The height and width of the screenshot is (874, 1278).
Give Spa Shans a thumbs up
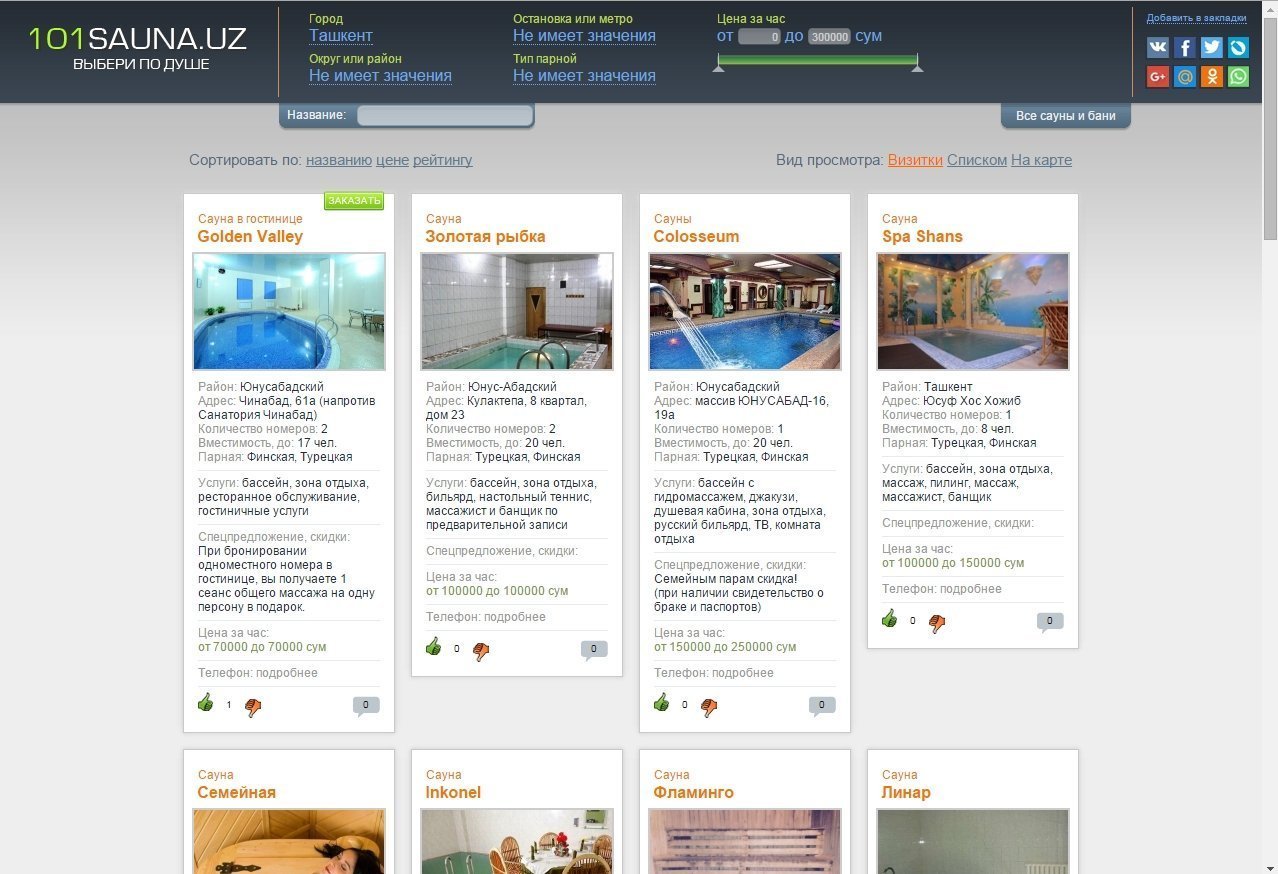[x=890, y=618]
